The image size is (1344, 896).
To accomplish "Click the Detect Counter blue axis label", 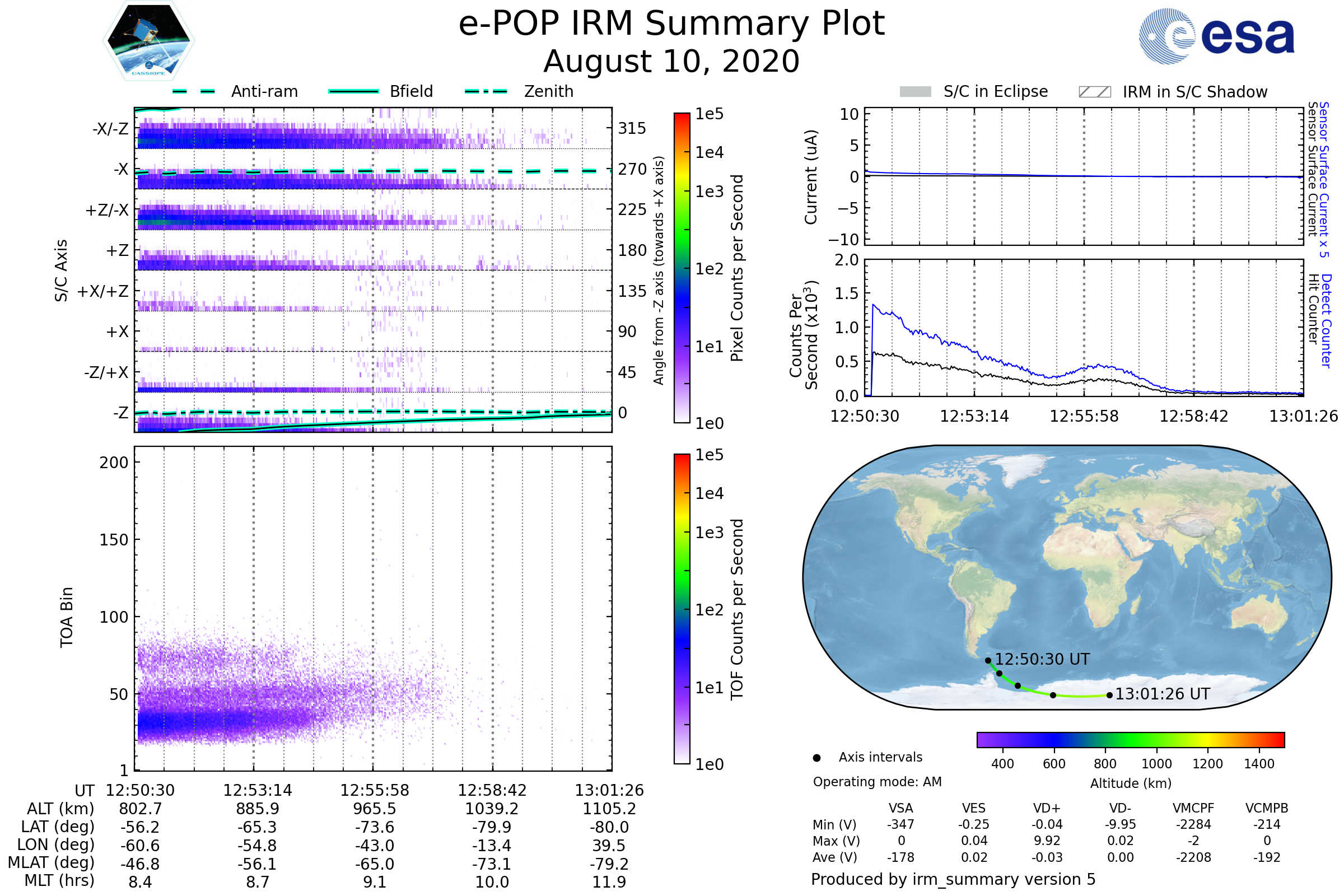I will 1327,321.
